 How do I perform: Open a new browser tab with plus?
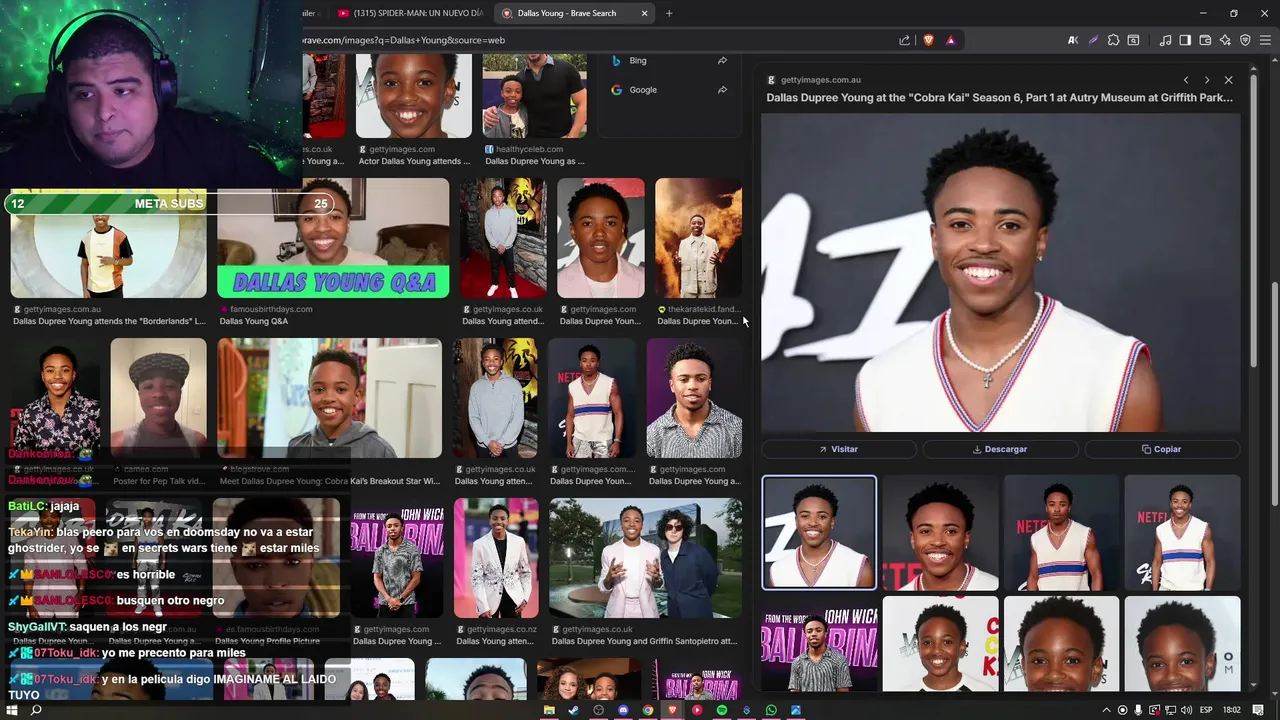point(669,13)
